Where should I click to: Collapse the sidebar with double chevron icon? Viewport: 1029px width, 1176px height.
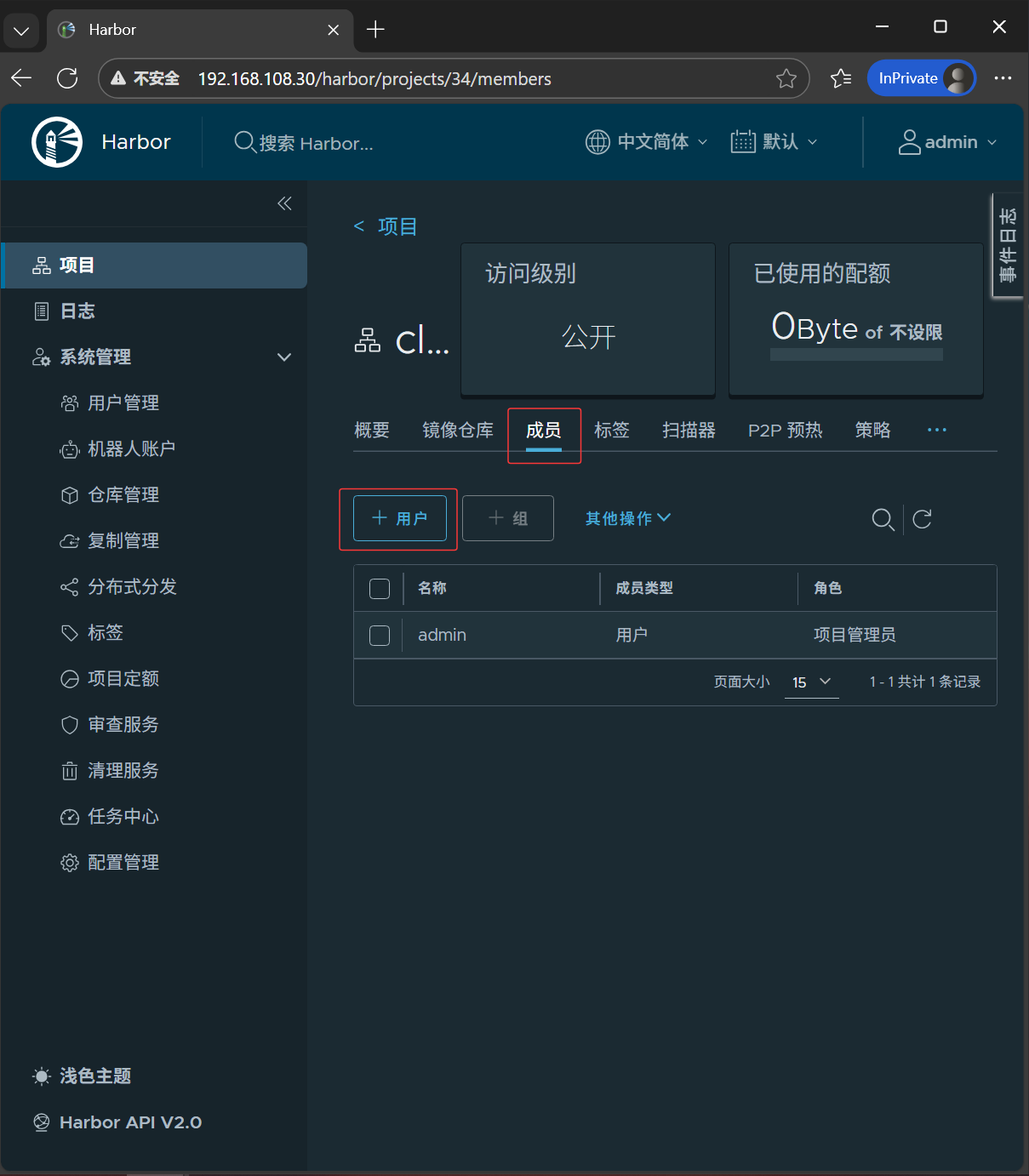(x=284, y=203)
